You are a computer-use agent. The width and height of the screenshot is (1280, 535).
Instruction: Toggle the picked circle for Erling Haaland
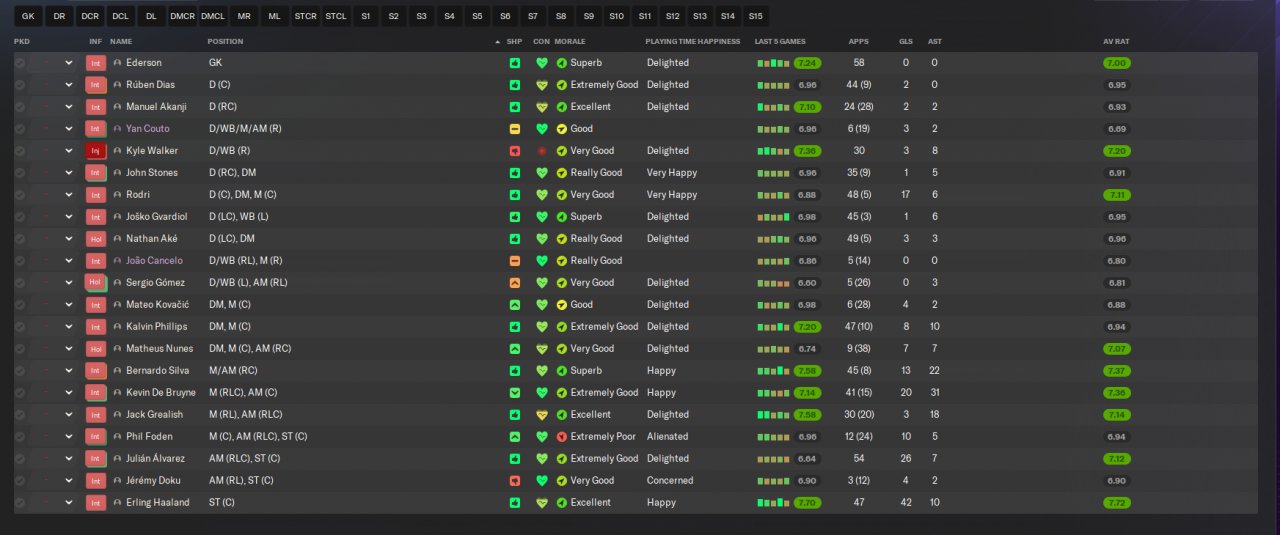[x=20, y=502]
